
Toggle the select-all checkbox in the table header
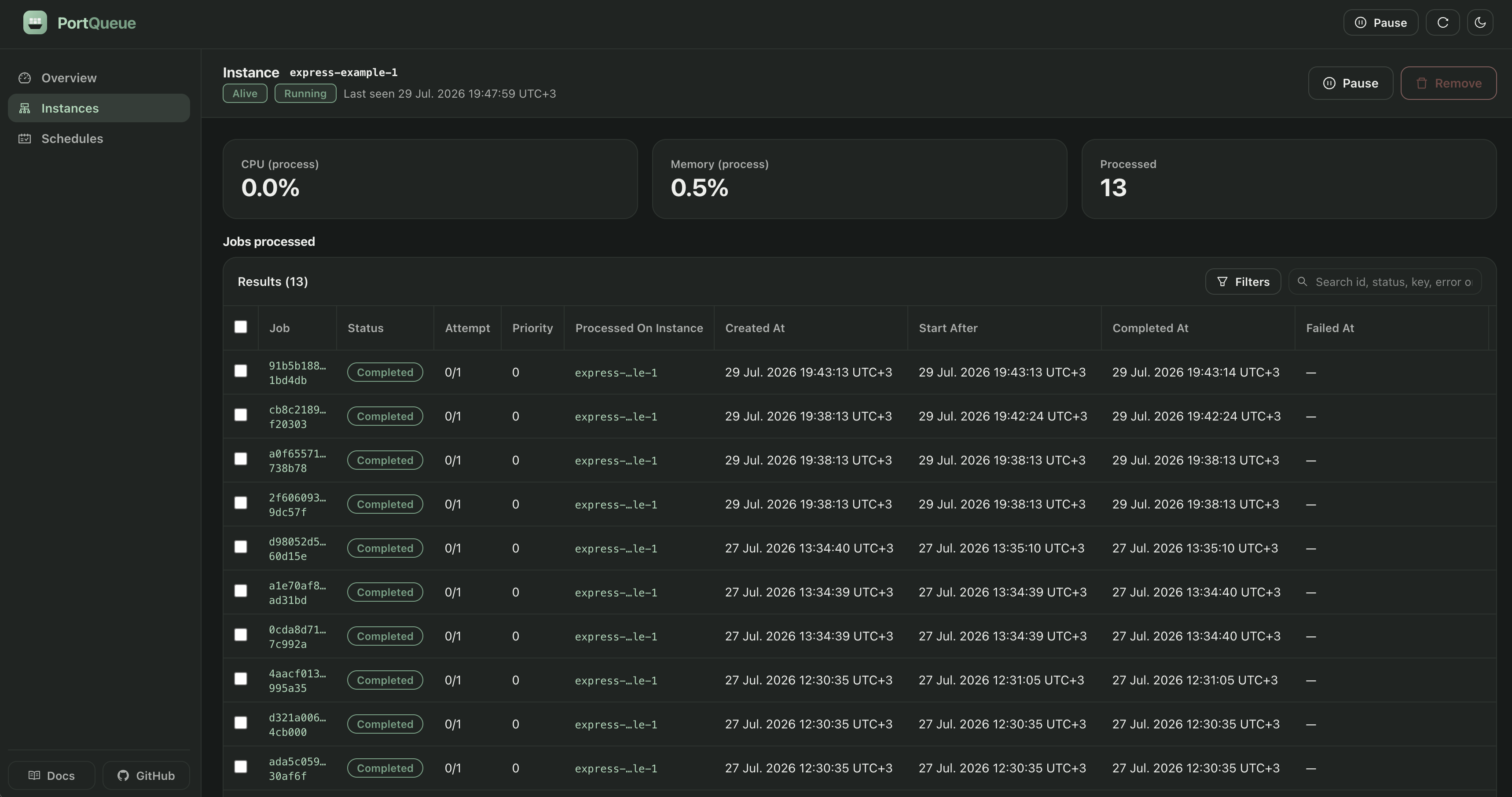(x=241, y=327)
